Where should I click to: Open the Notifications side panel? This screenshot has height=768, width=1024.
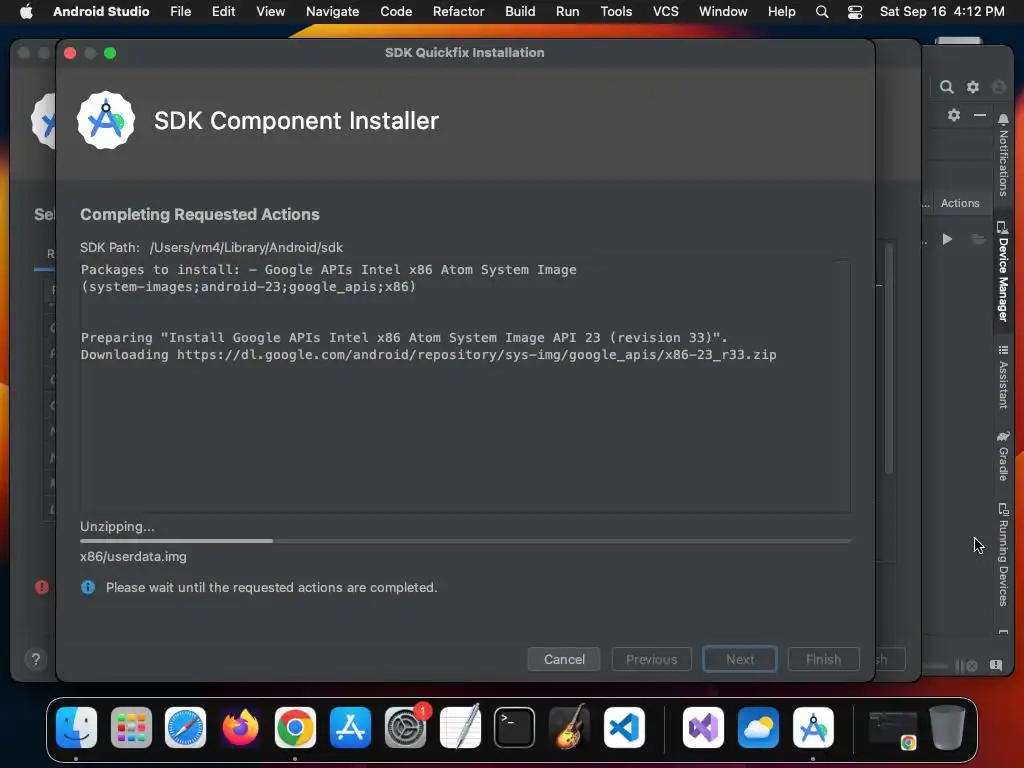click(x=1003, y=155)
